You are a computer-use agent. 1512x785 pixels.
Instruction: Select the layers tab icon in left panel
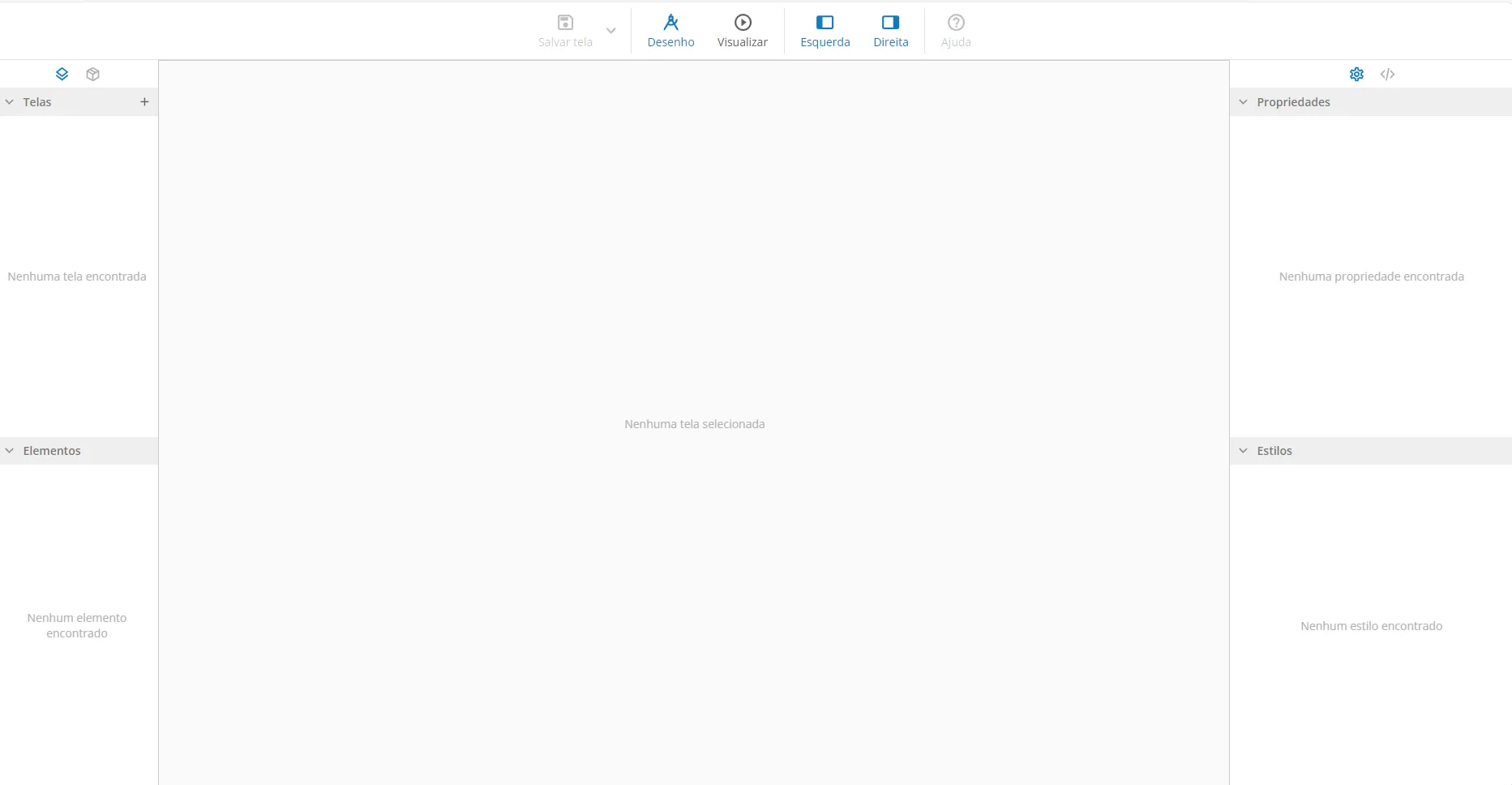[x=62, y=74]
